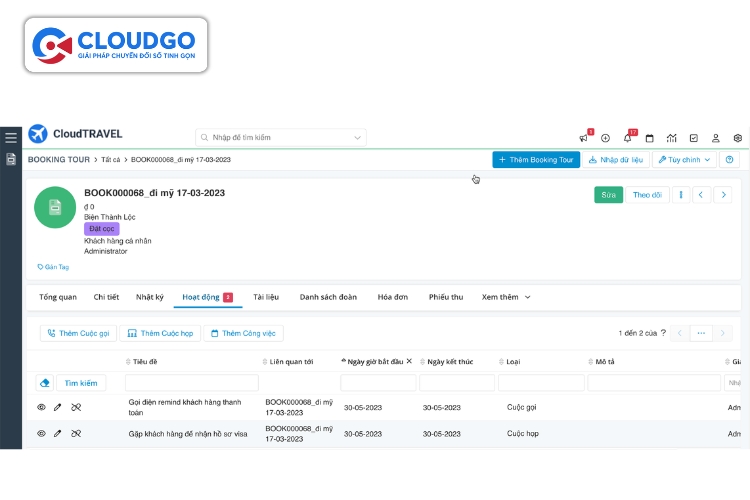View the 'Gặp khách hàng' activity via eye icon
The height and width of the screenshot is (500, 750).
click(42, 434)
